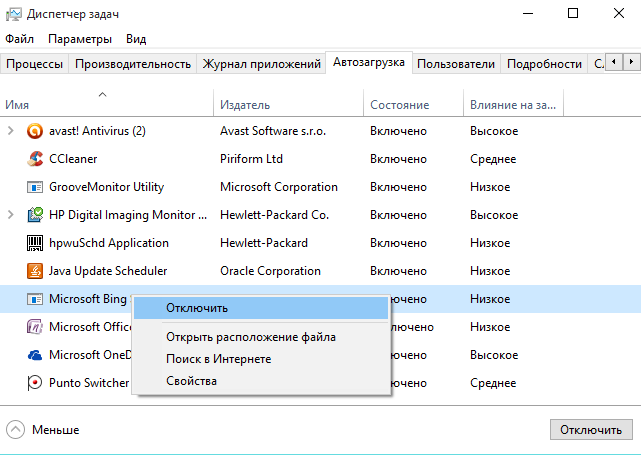Sort by the Влияние на за... column header
Screen dimensions: 641x455
pyautogui.click(x=513, y=105)
